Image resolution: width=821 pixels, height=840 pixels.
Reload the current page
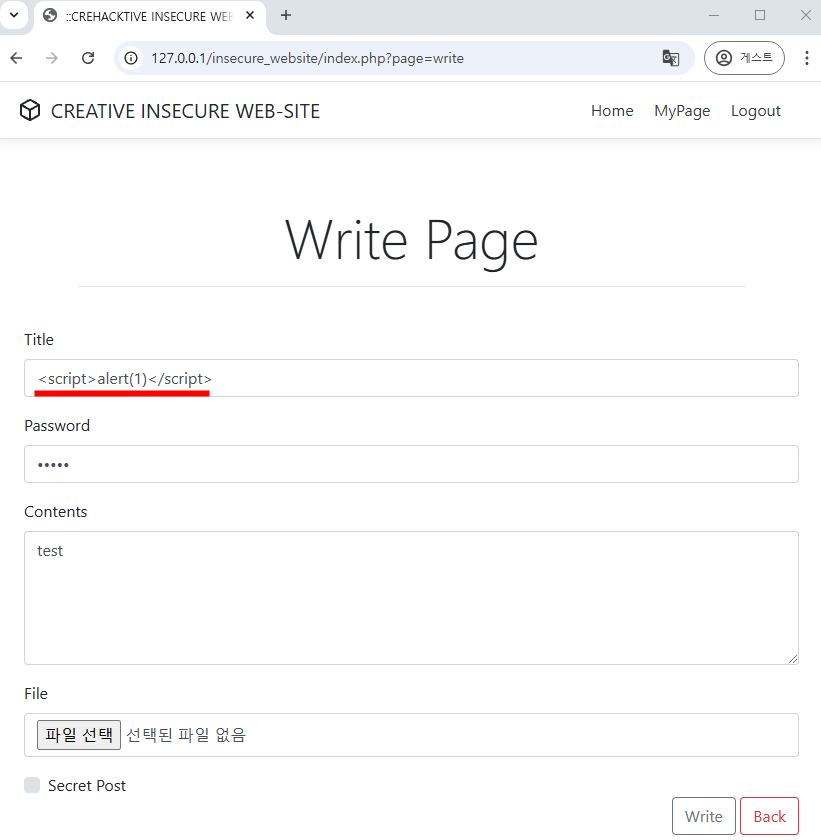tap(88, 58)
